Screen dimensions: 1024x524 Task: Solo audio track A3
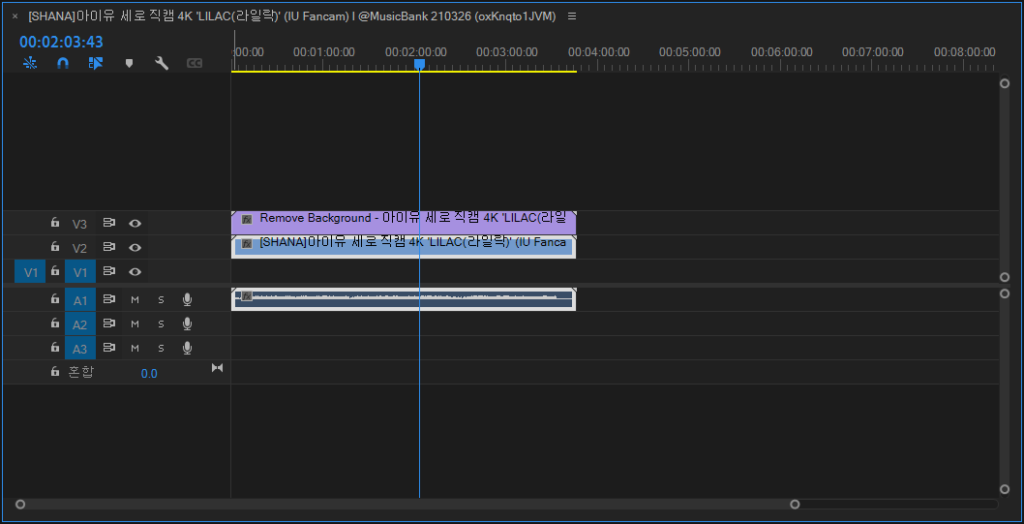point(161,348)
